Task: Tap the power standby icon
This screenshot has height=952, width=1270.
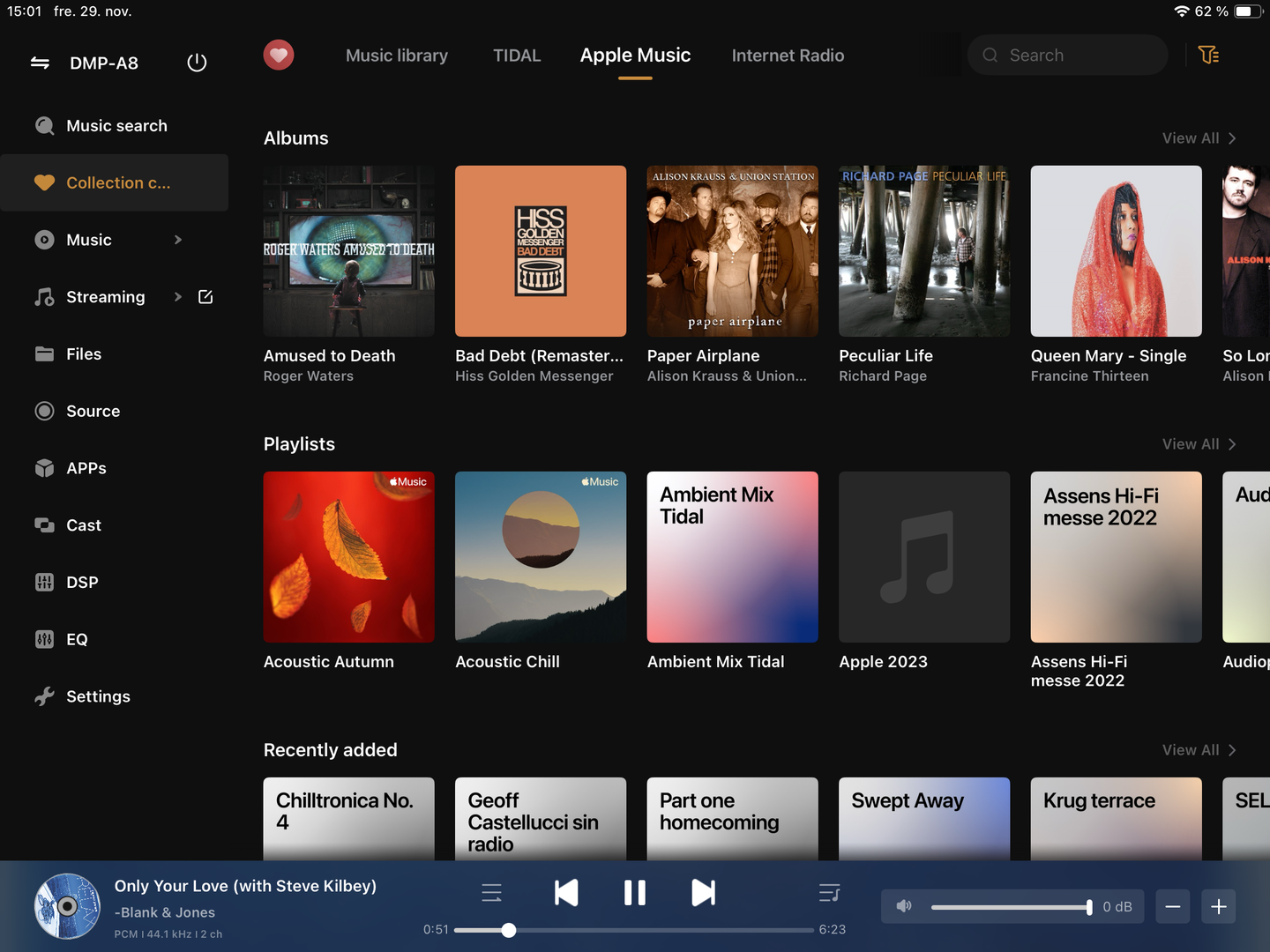Action: (197, 63)
